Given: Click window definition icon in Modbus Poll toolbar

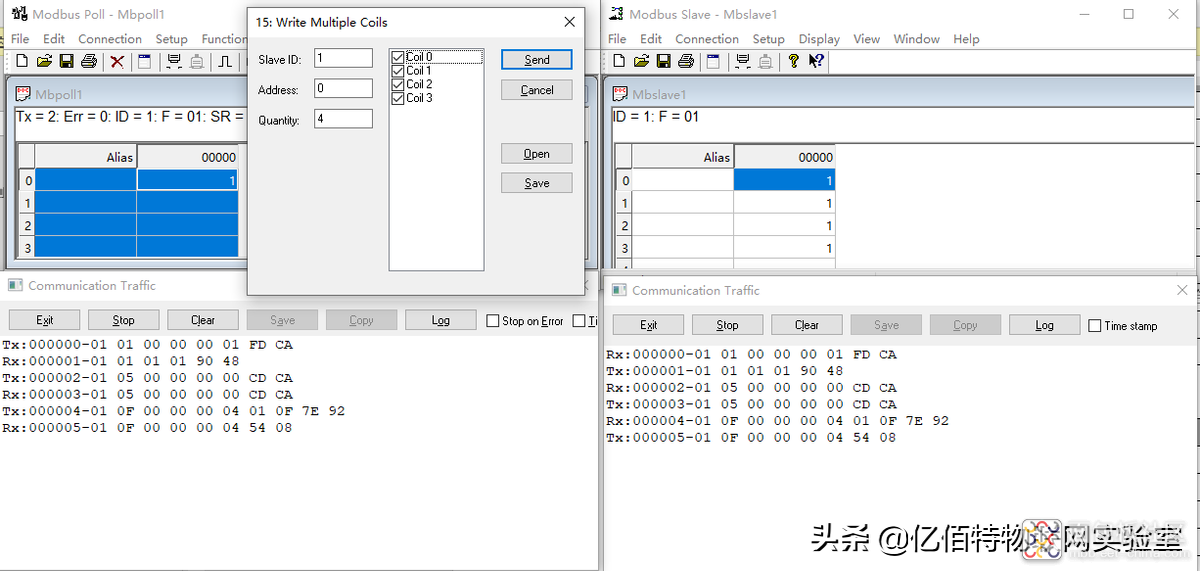Looking at the screenshot, I should click(144, 62).
